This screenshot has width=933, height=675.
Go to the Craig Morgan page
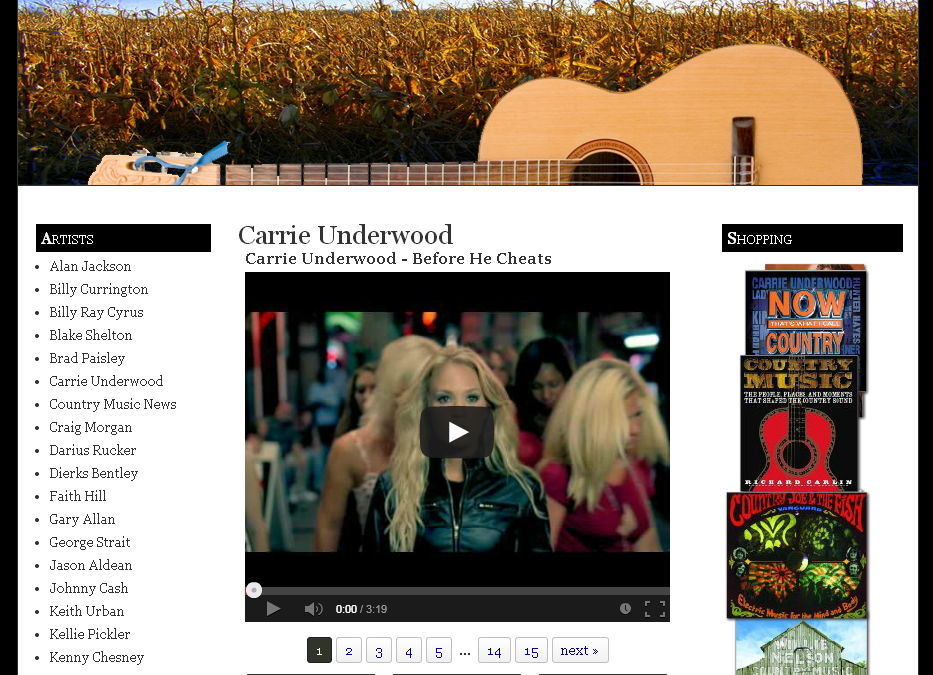(90, 427)
